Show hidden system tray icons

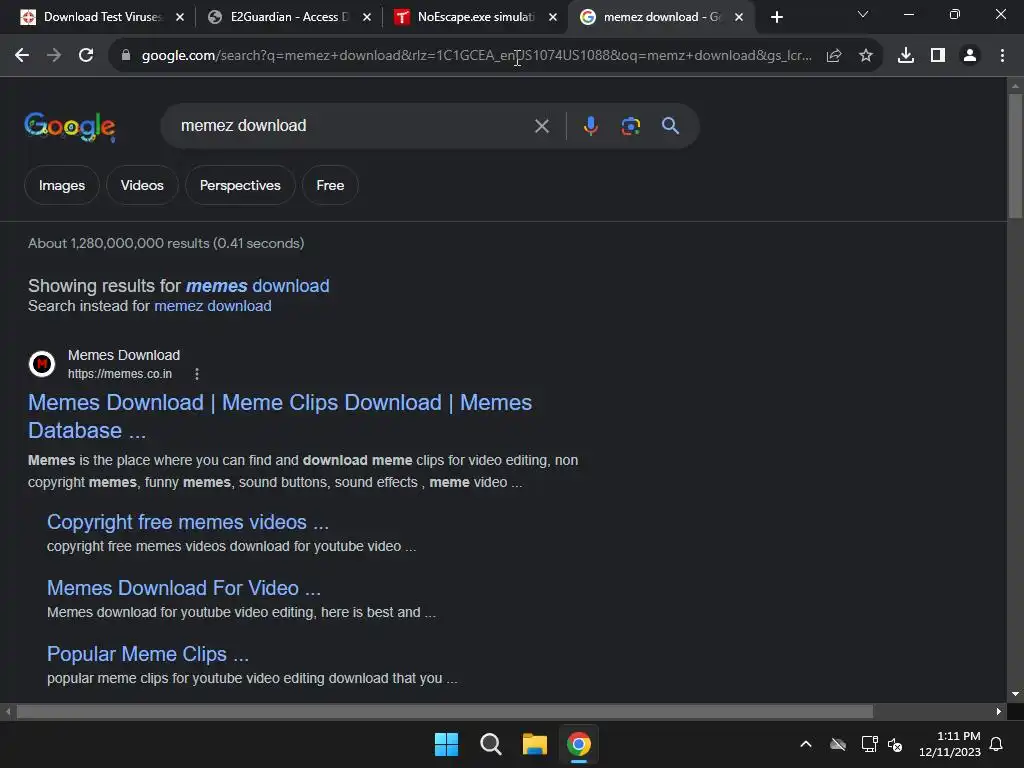pos(806,744)
